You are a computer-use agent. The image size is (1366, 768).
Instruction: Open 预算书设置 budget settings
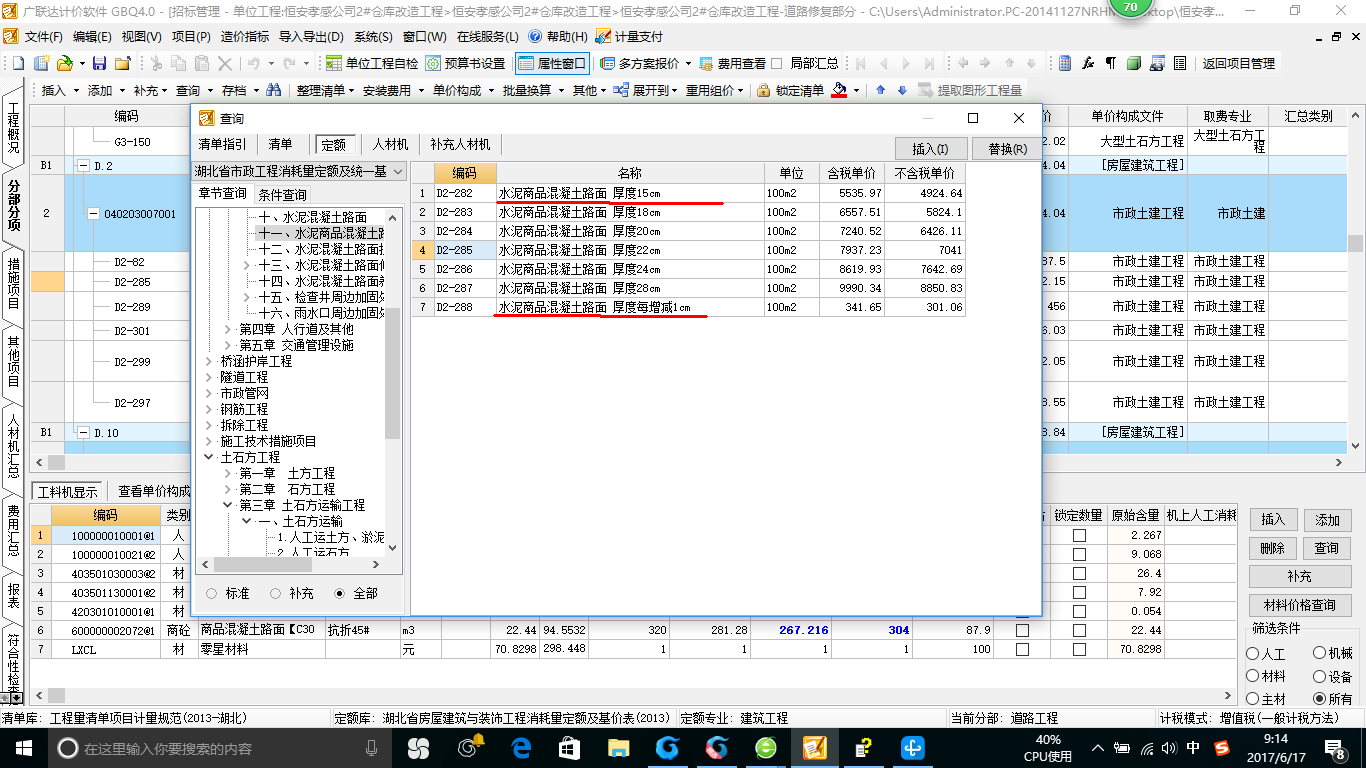coord(465,63)
